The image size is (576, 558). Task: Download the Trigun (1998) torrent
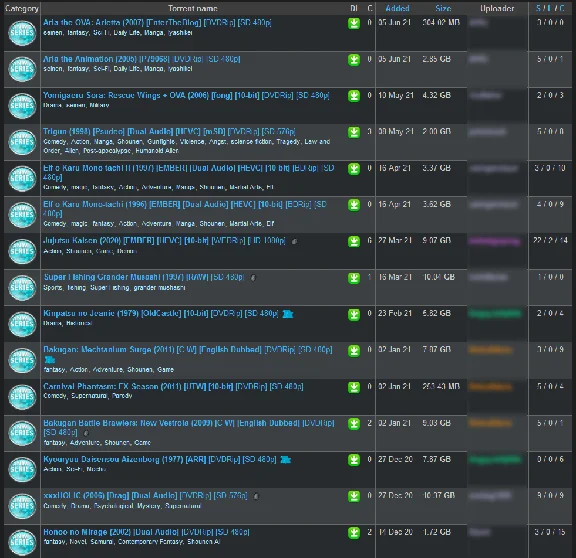click(x=354, y=133)
